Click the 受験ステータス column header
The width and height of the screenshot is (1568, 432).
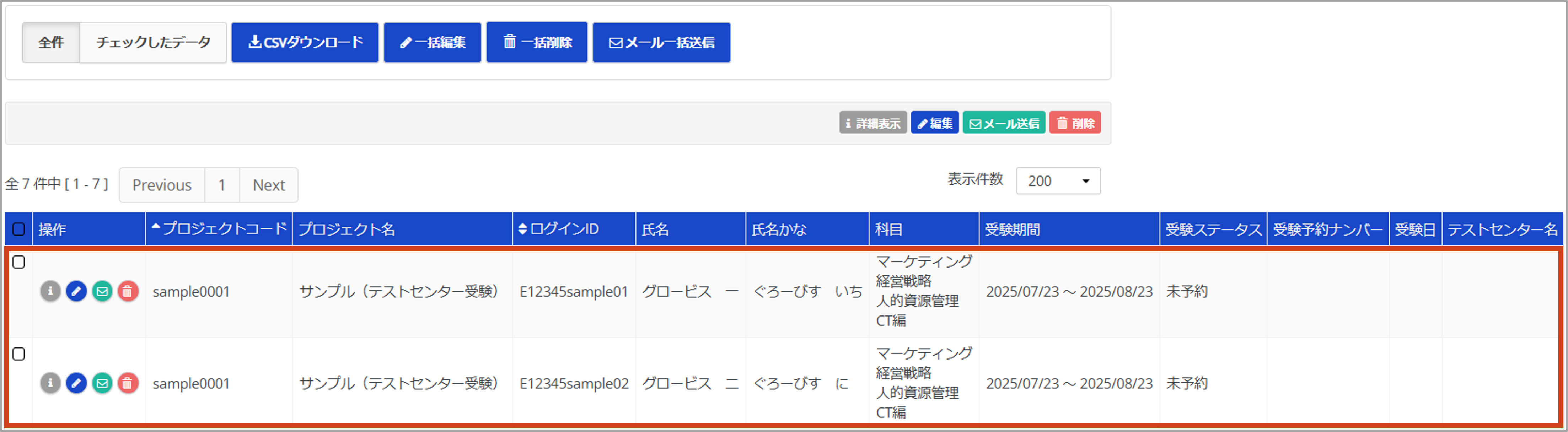pyautogui.click(x=1214, y=229)
